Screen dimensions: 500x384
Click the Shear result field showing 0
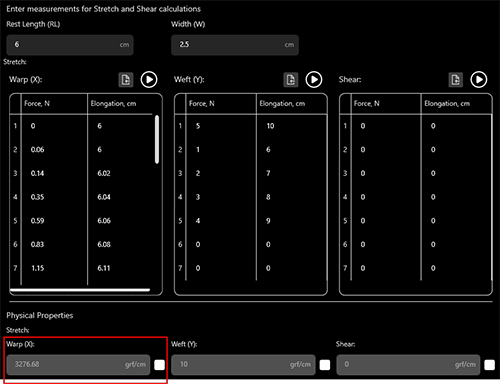(408, 365)
